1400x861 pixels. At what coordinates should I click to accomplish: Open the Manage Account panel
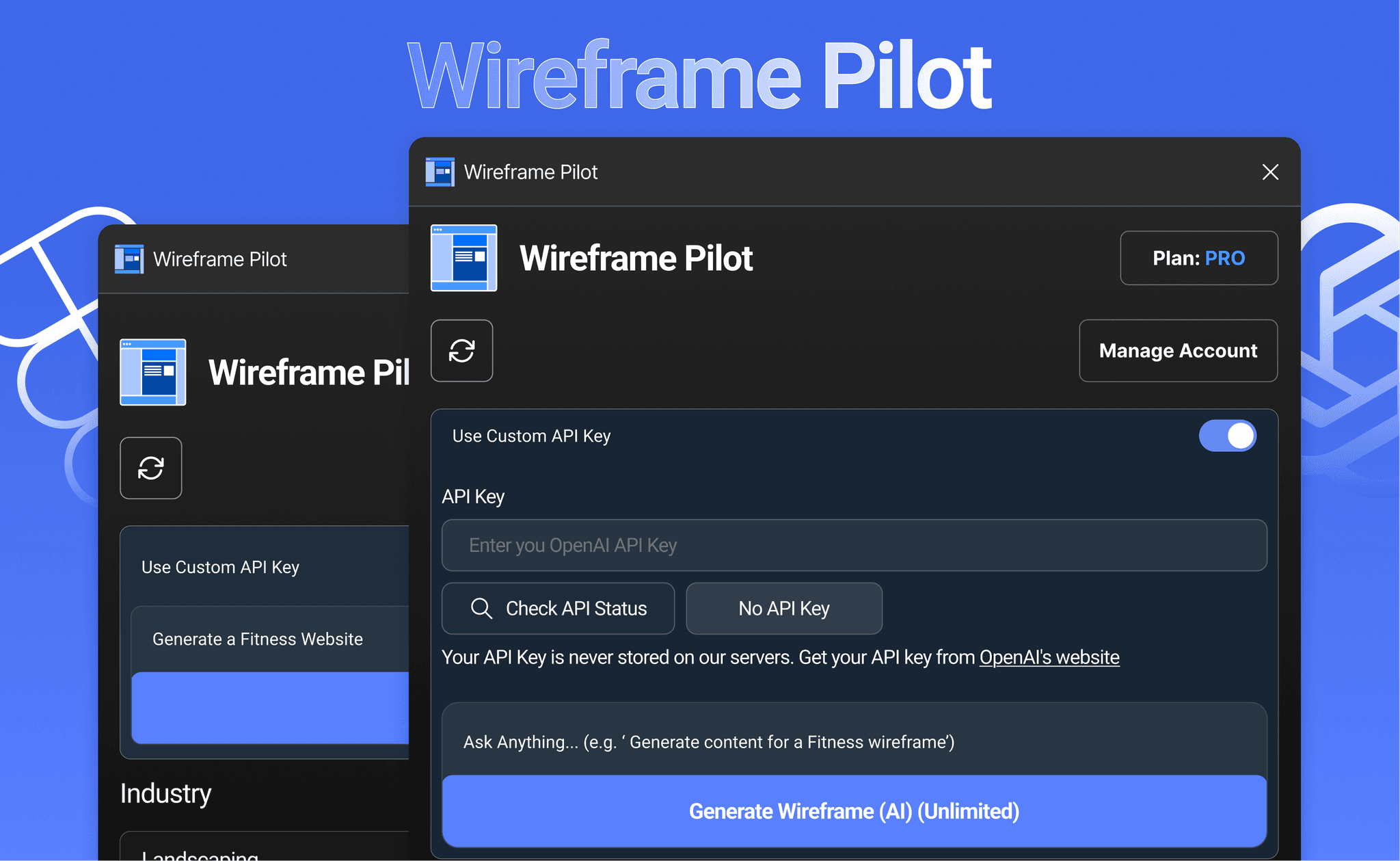(1178, 351)
